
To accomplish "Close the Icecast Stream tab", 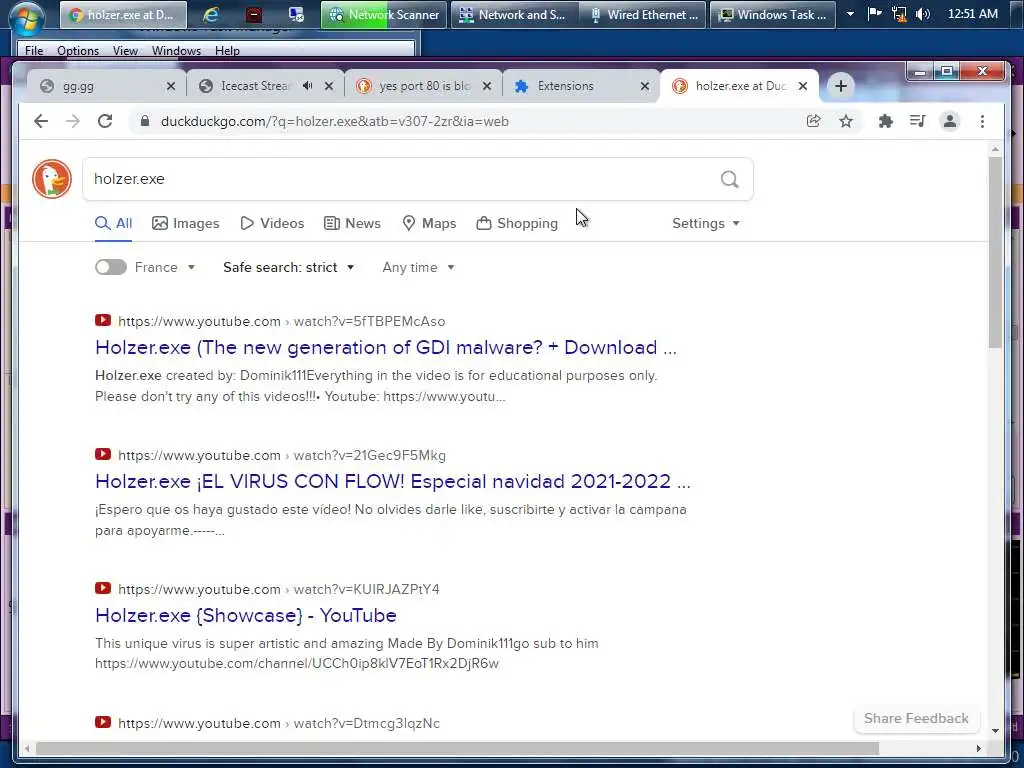I will point(329,86).
